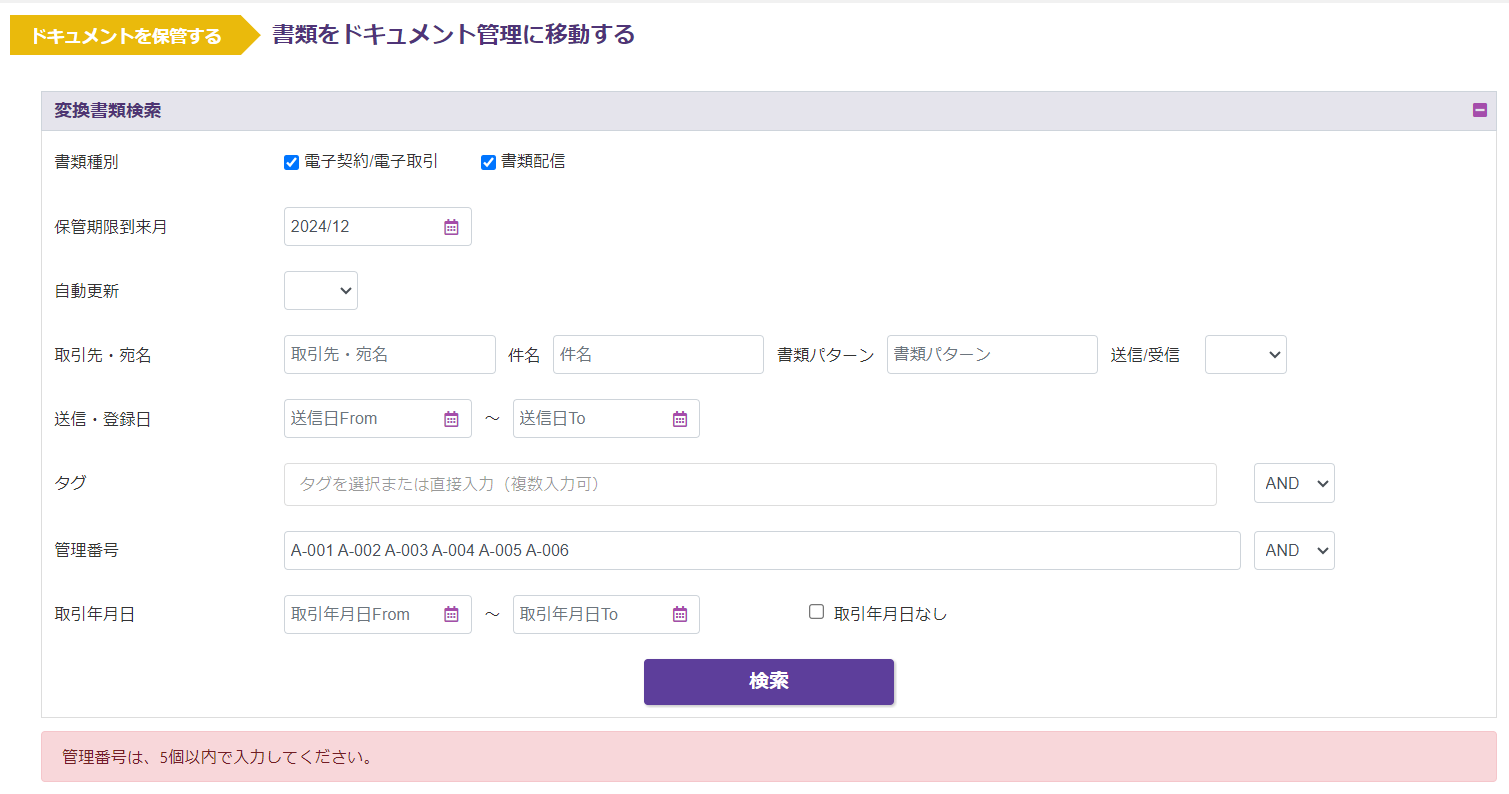Viewport: 1509px width, 794px height.
Task: Open the 自動更新 dropdown
Action: point(321,291)
